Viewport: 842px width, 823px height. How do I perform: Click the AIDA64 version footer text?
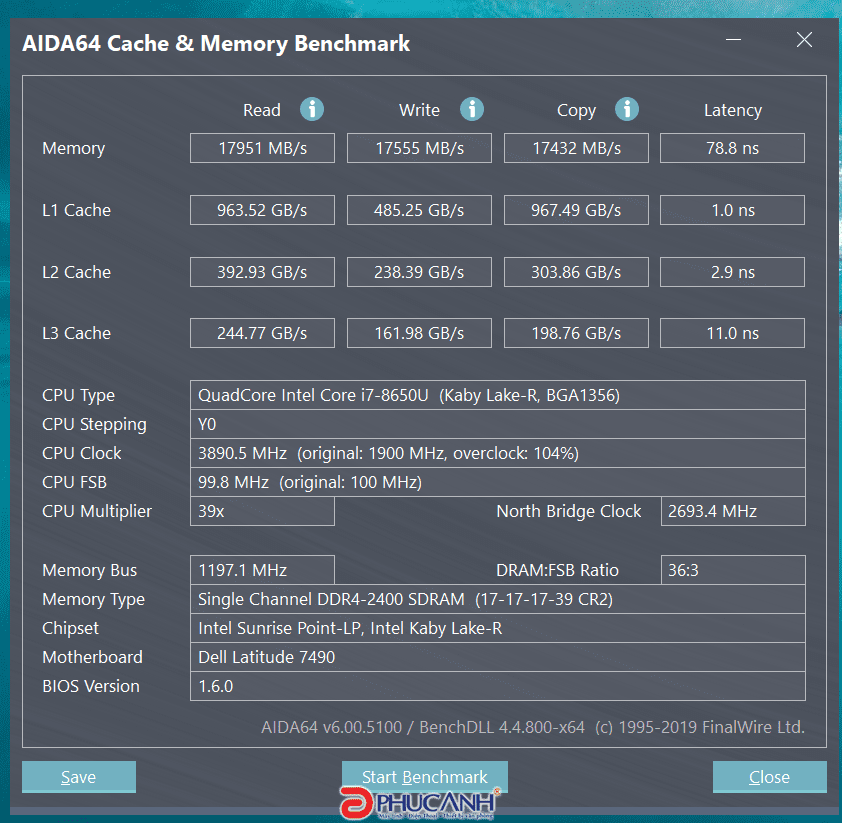click(x=533, y=727)
